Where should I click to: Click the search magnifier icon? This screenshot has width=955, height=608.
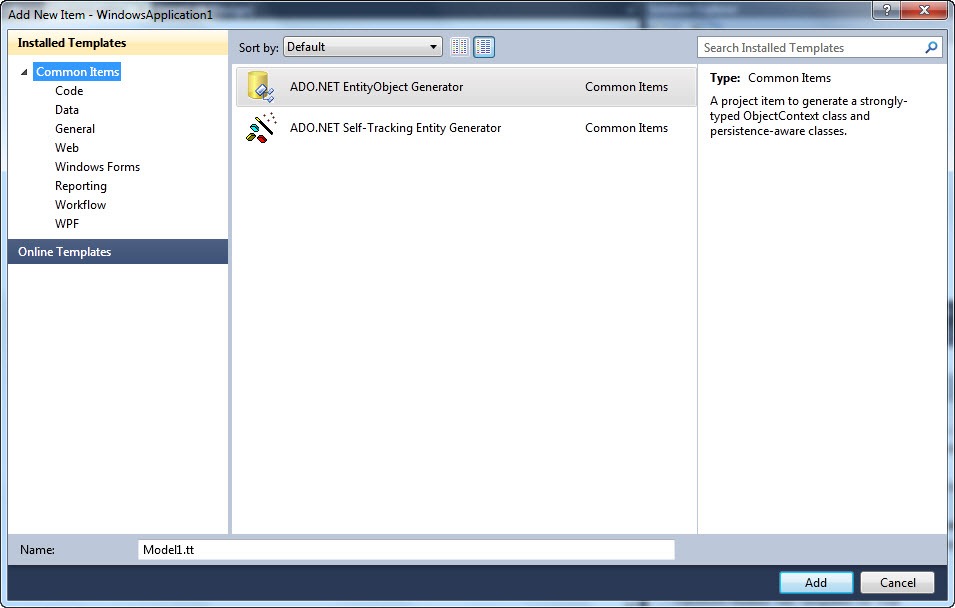click(931, 48)
